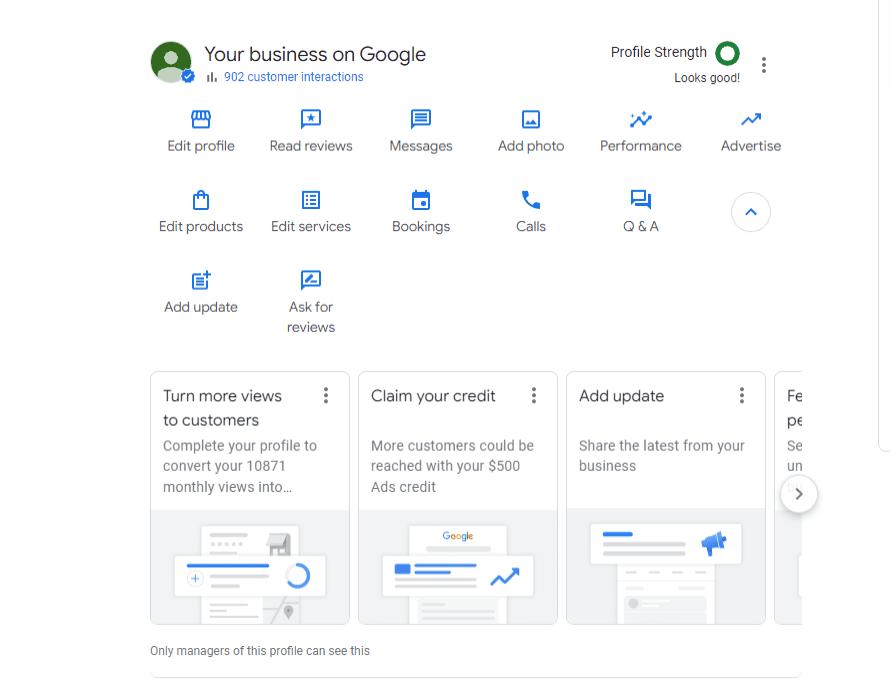Select the Edit services icon
Viewport: 890px width, 693px height.
(311, 199)
